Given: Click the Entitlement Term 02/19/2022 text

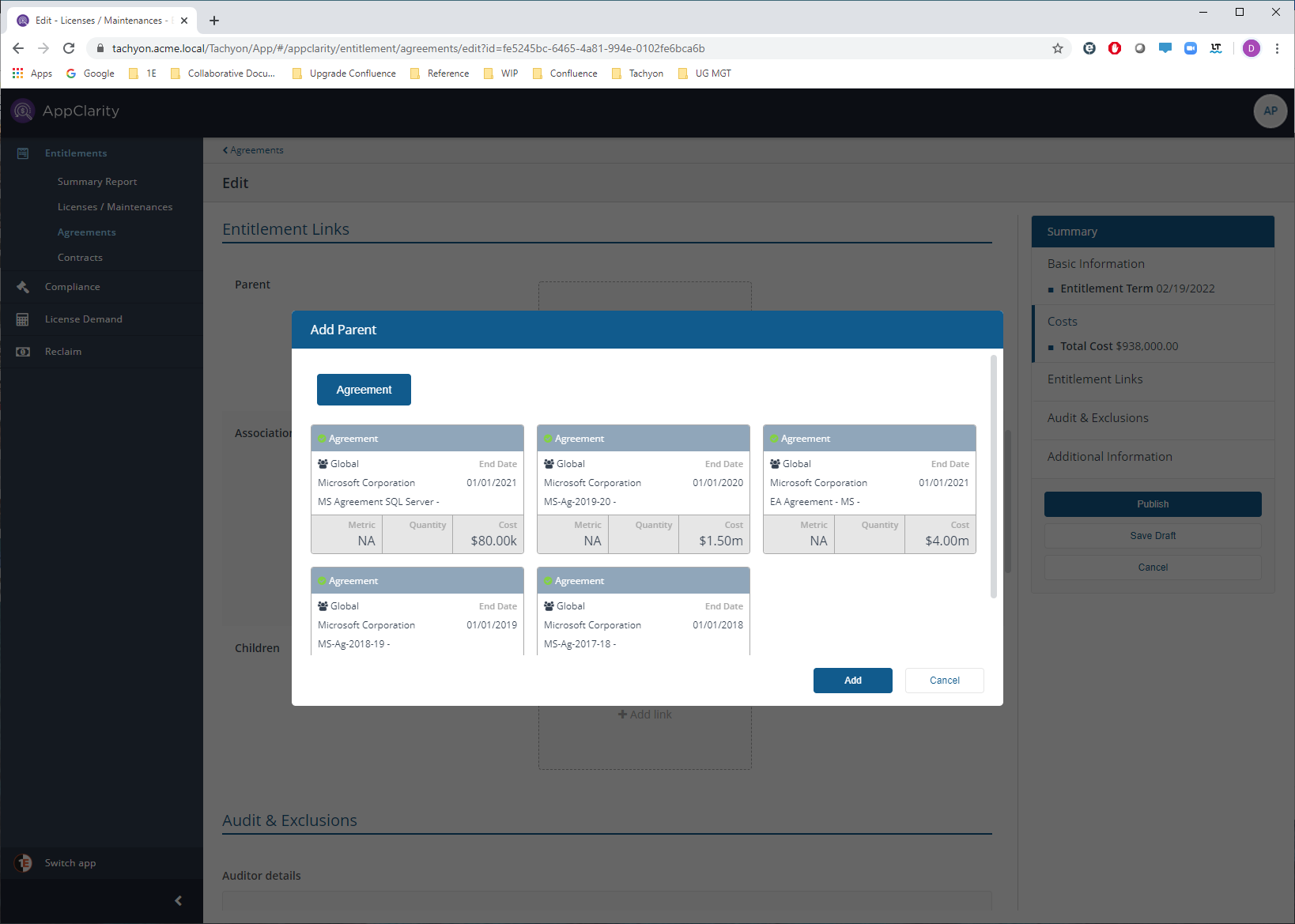Looking at the screenshot, I should point(1138,289).
